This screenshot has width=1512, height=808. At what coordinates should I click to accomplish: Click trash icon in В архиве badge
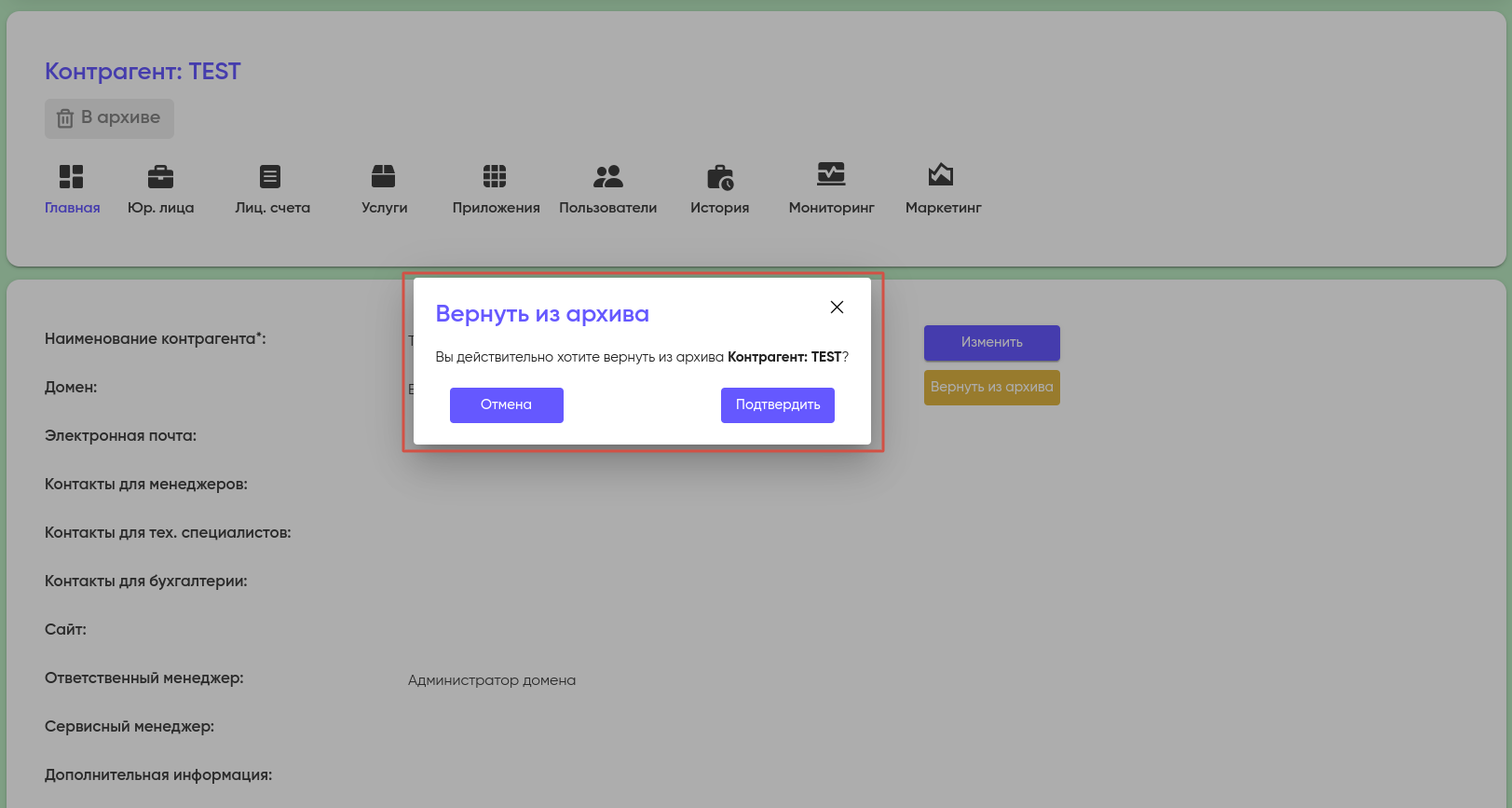click(65, 118)
